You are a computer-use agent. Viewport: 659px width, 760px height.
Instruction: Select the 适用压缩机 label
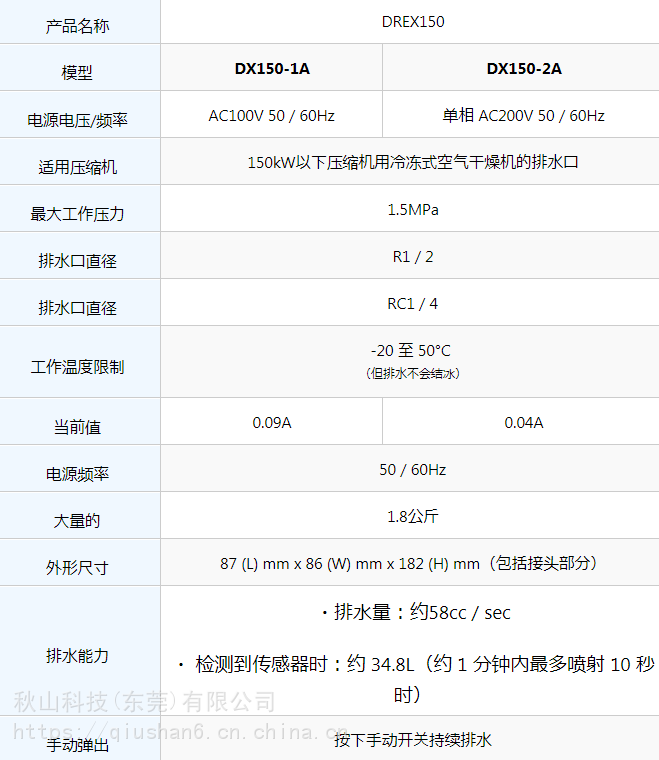78,167
